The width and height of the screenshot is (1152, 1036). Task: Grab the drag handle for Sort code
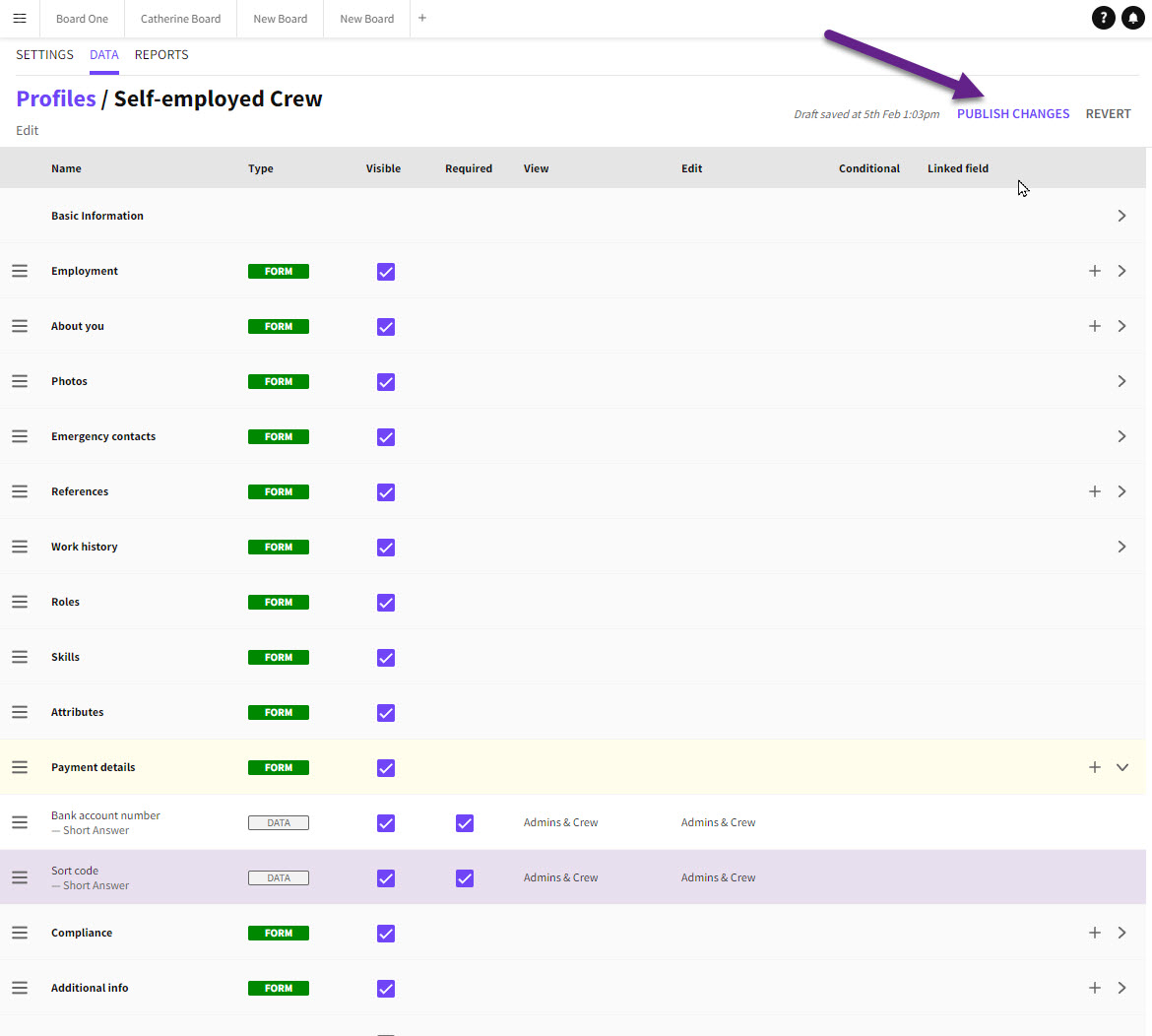click(20, 877)
